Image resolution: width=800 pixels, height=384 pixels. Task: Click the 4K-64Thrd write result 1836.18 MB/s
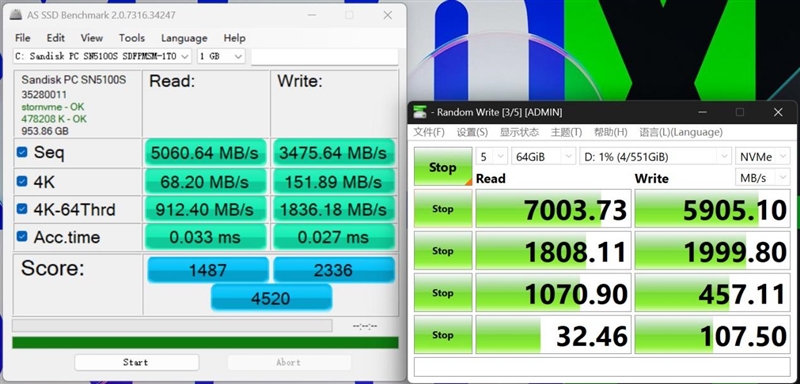click(333, 209)
